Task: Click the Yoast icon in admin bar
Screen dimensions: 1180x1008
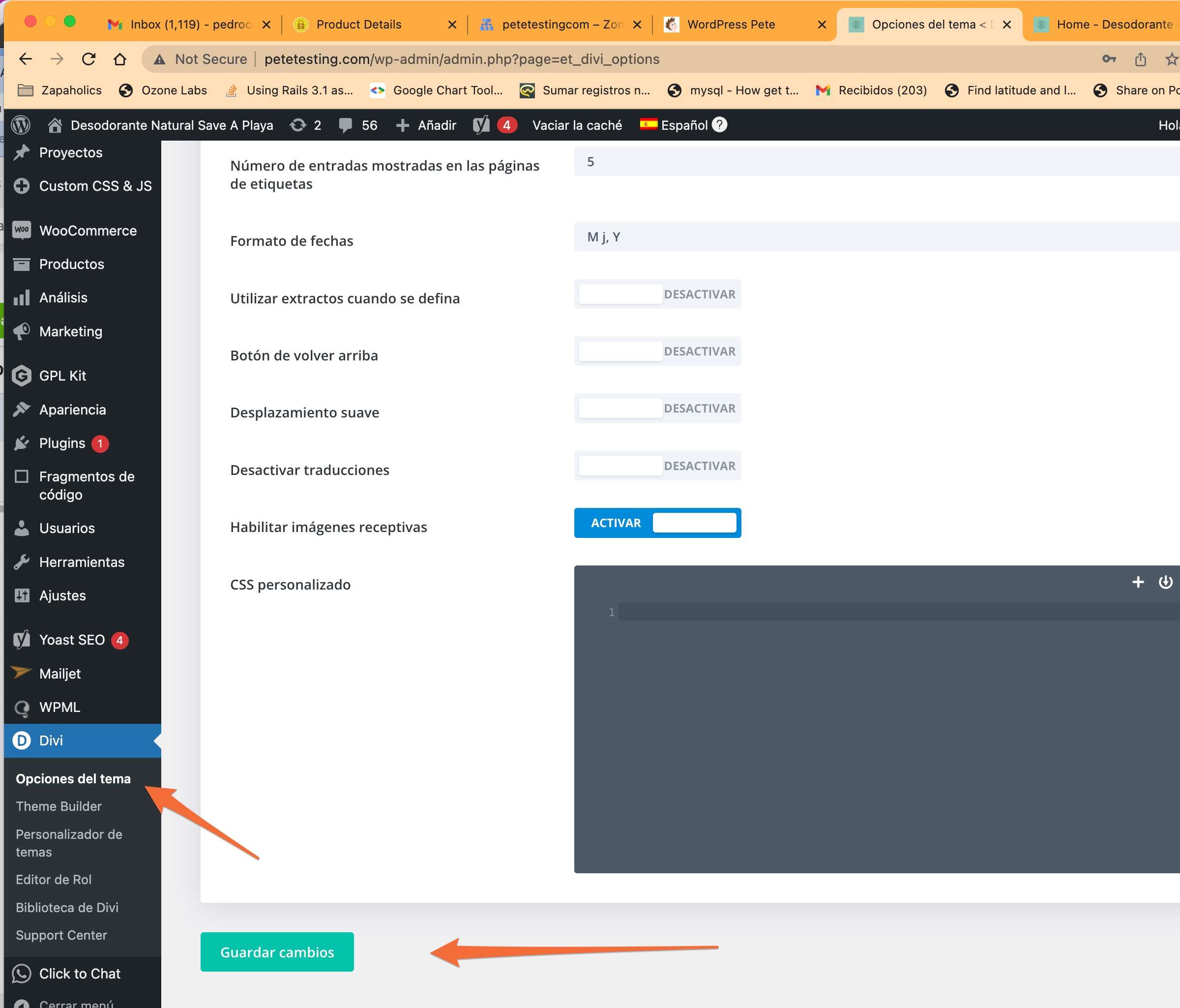Action: 481,125
